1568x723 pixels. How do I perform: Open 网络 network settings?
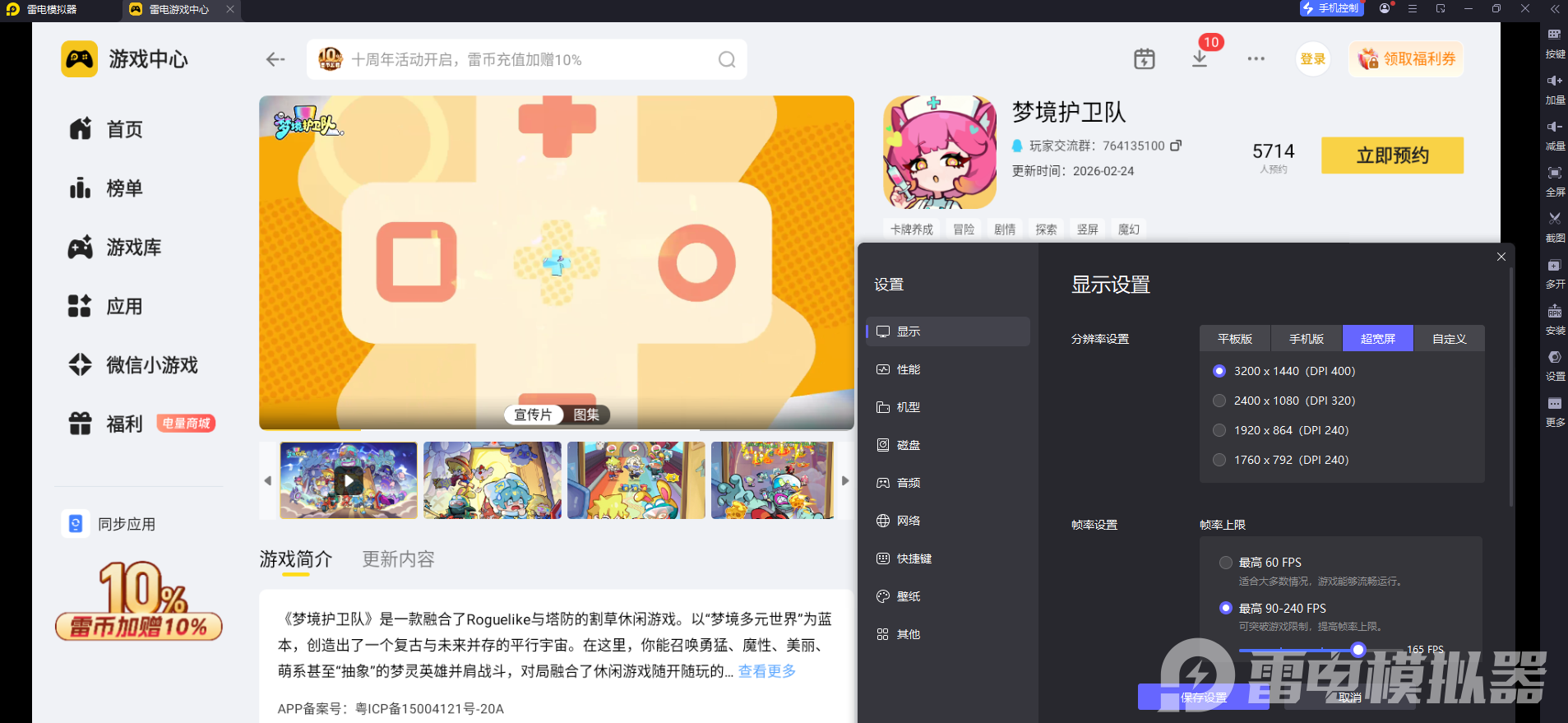pos(948,521)
